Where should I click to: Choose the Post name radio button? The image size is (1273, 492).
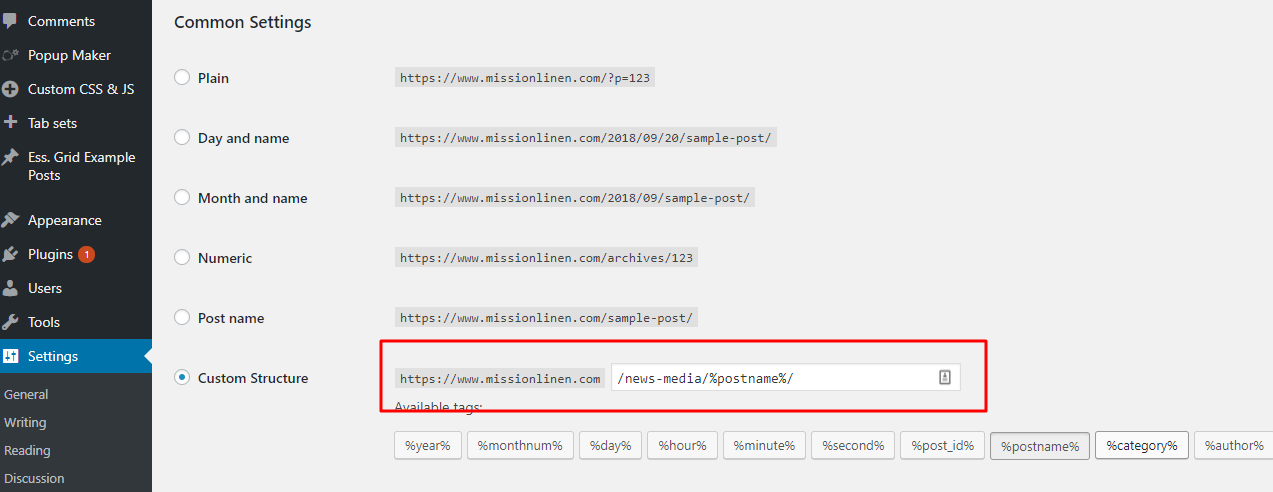pyautogui.click(x=182, y=317)
